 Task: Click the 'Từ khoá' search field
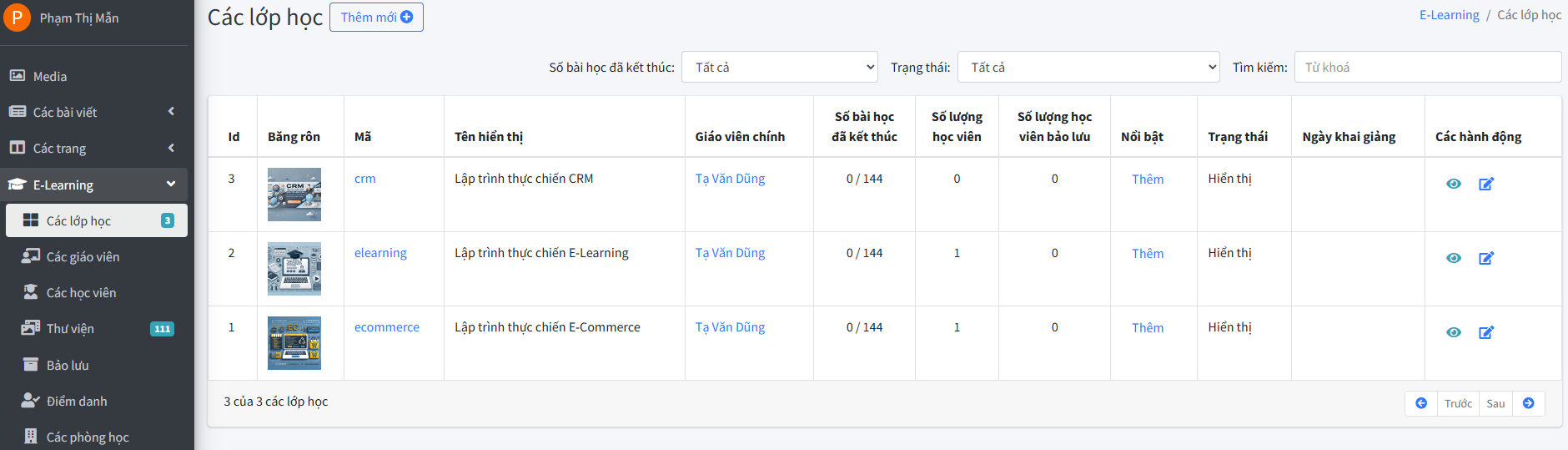point(1427,68)
